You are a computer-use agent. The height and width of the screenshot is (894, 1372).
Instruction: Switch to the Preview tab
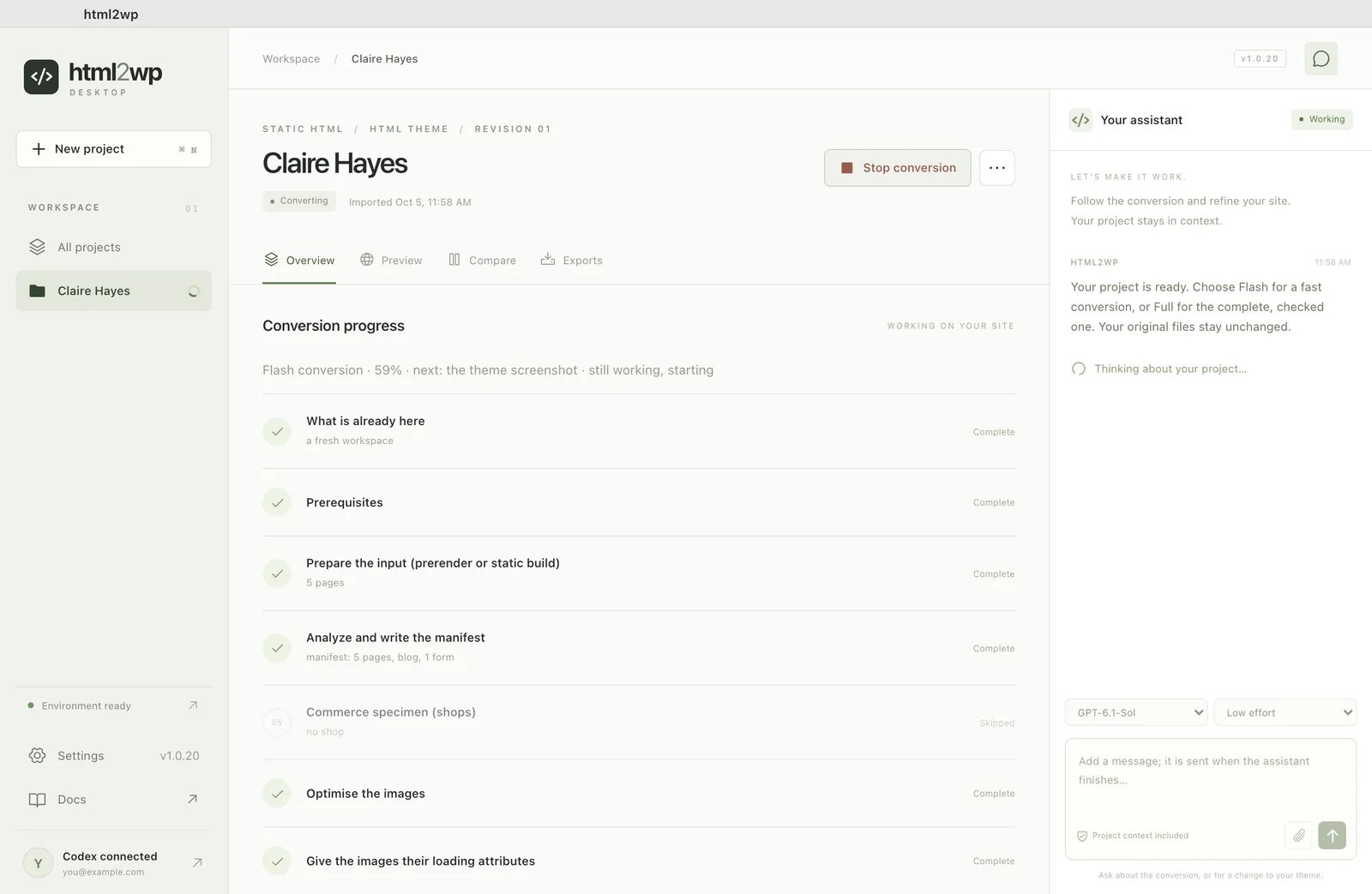click(391, 261)
